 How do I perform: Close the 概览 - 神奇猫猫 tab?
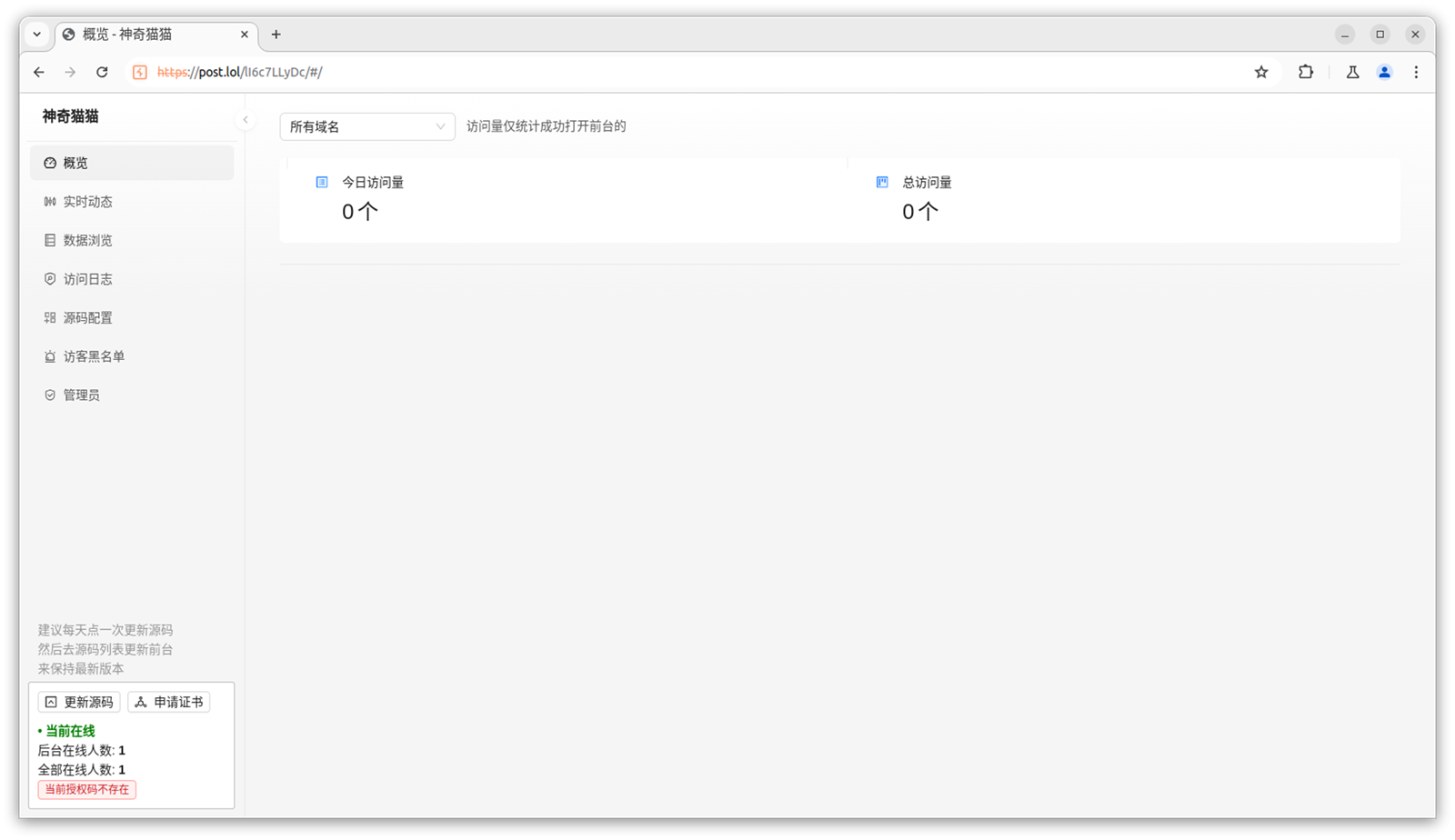click(x=245, y=35)
